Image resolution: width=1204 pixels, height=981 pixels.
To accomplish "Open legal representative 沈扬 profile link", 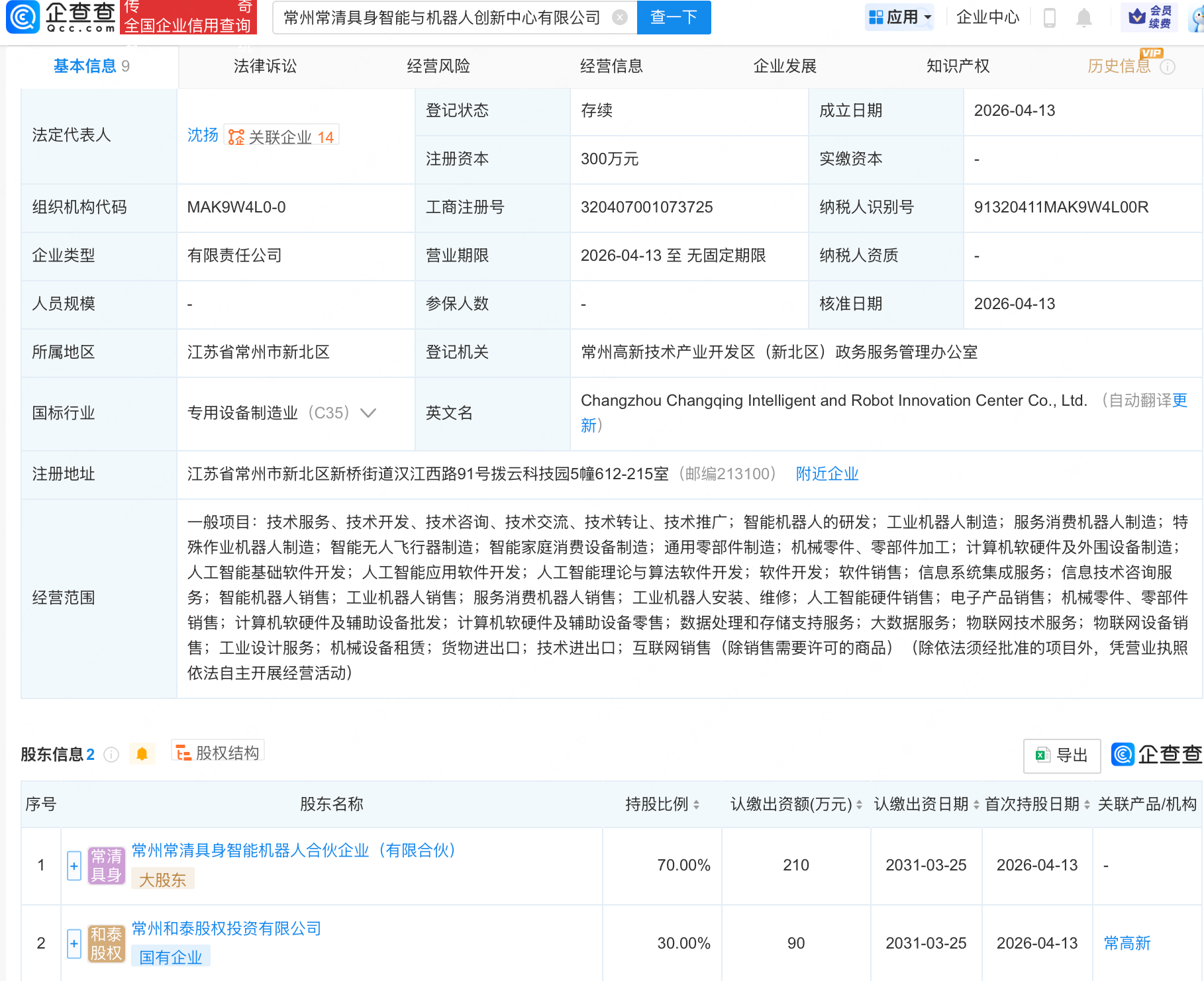I will pos(201,135).
